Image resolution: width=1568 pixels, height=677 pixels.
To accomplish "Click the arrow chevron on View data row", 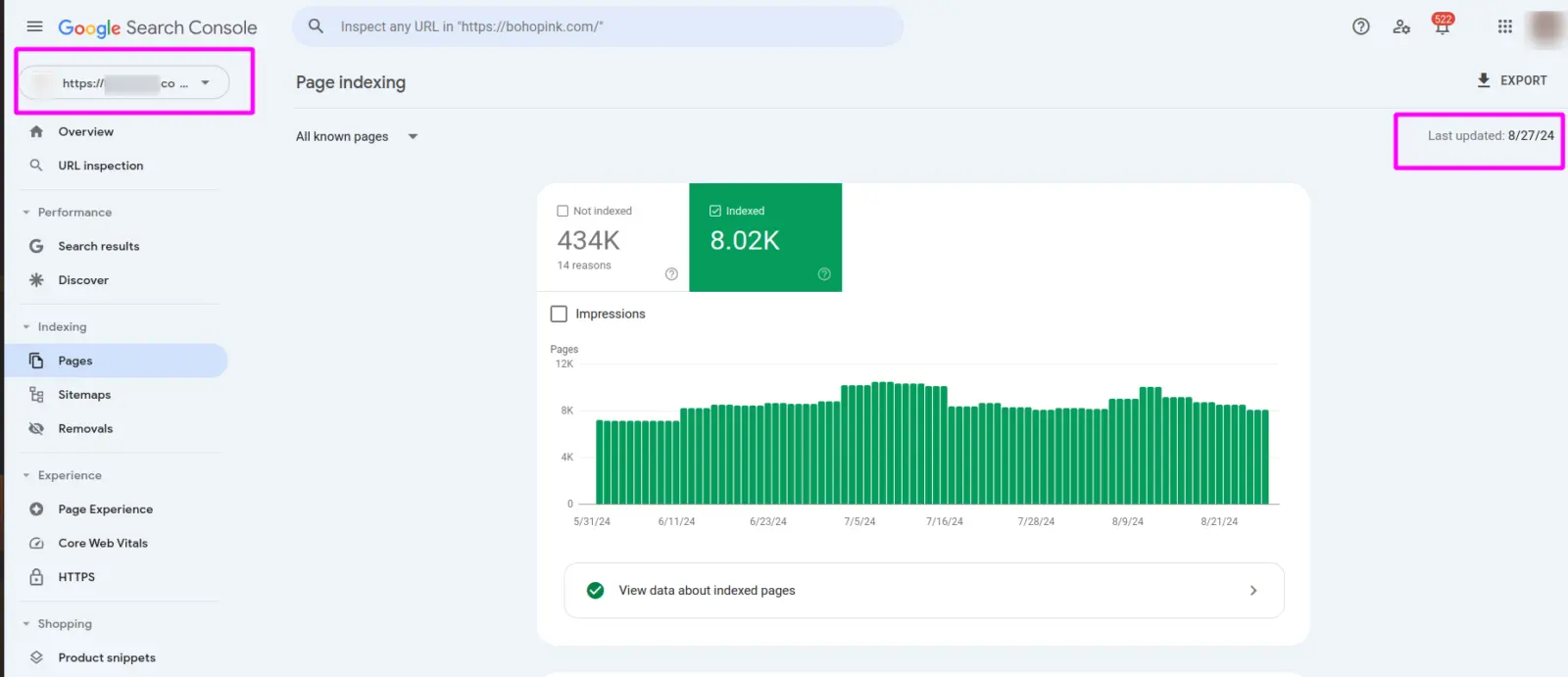I will 1253,590.
